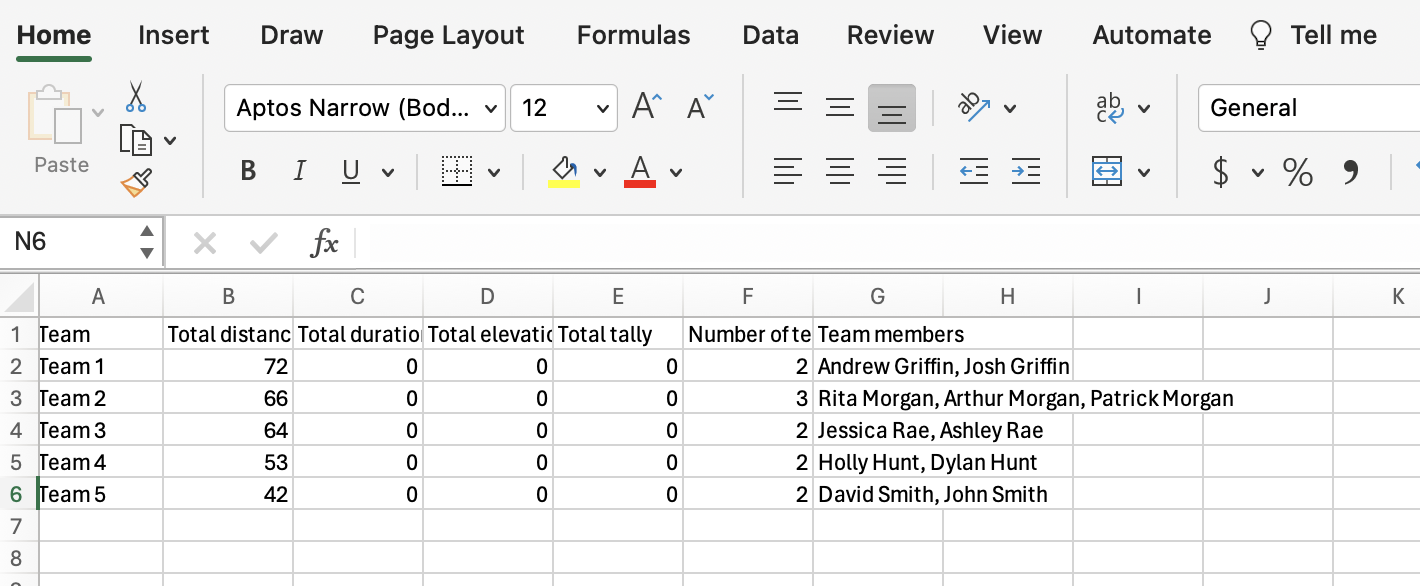Viewport: 1420px width, 586px height.
Task: Apply the yellow fill color
Action: [564, 172]
